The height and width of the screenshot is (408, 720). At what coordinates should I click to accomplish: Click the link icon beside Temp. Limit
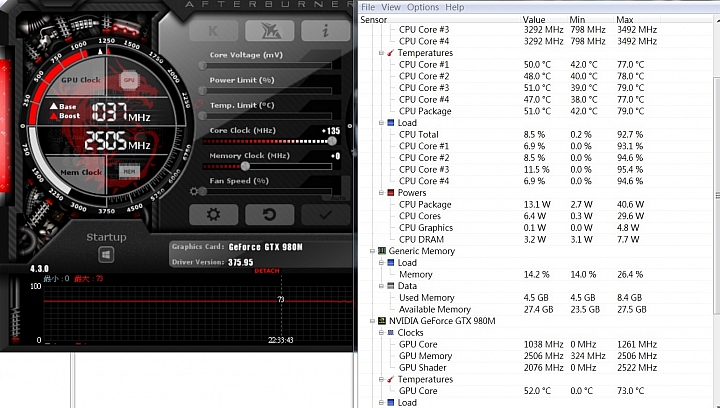pyautogui.click(x=198, y=105)
